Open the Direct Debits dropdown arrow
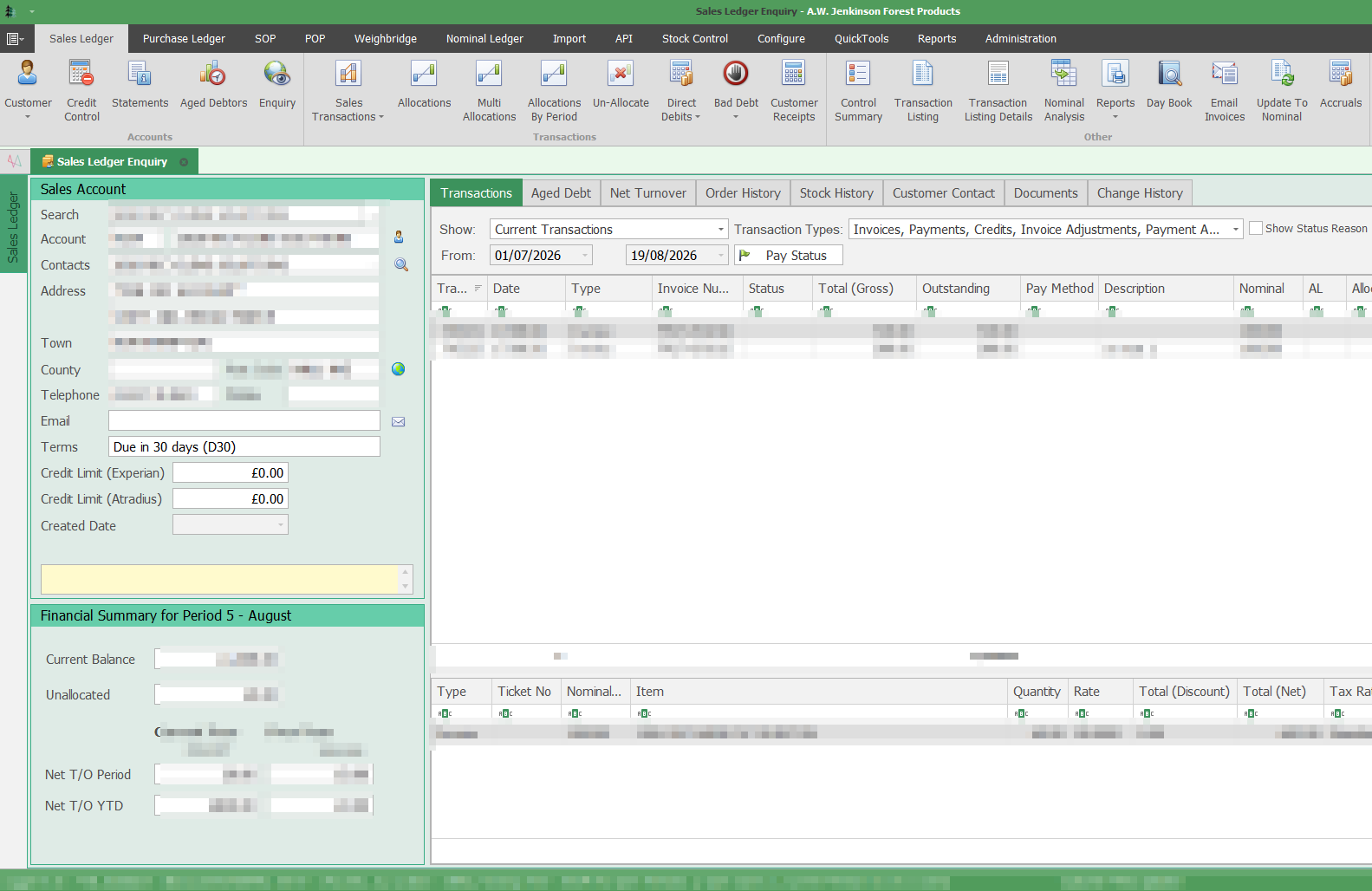Screen dimensions: 1372x891 [x=698, y=117]
